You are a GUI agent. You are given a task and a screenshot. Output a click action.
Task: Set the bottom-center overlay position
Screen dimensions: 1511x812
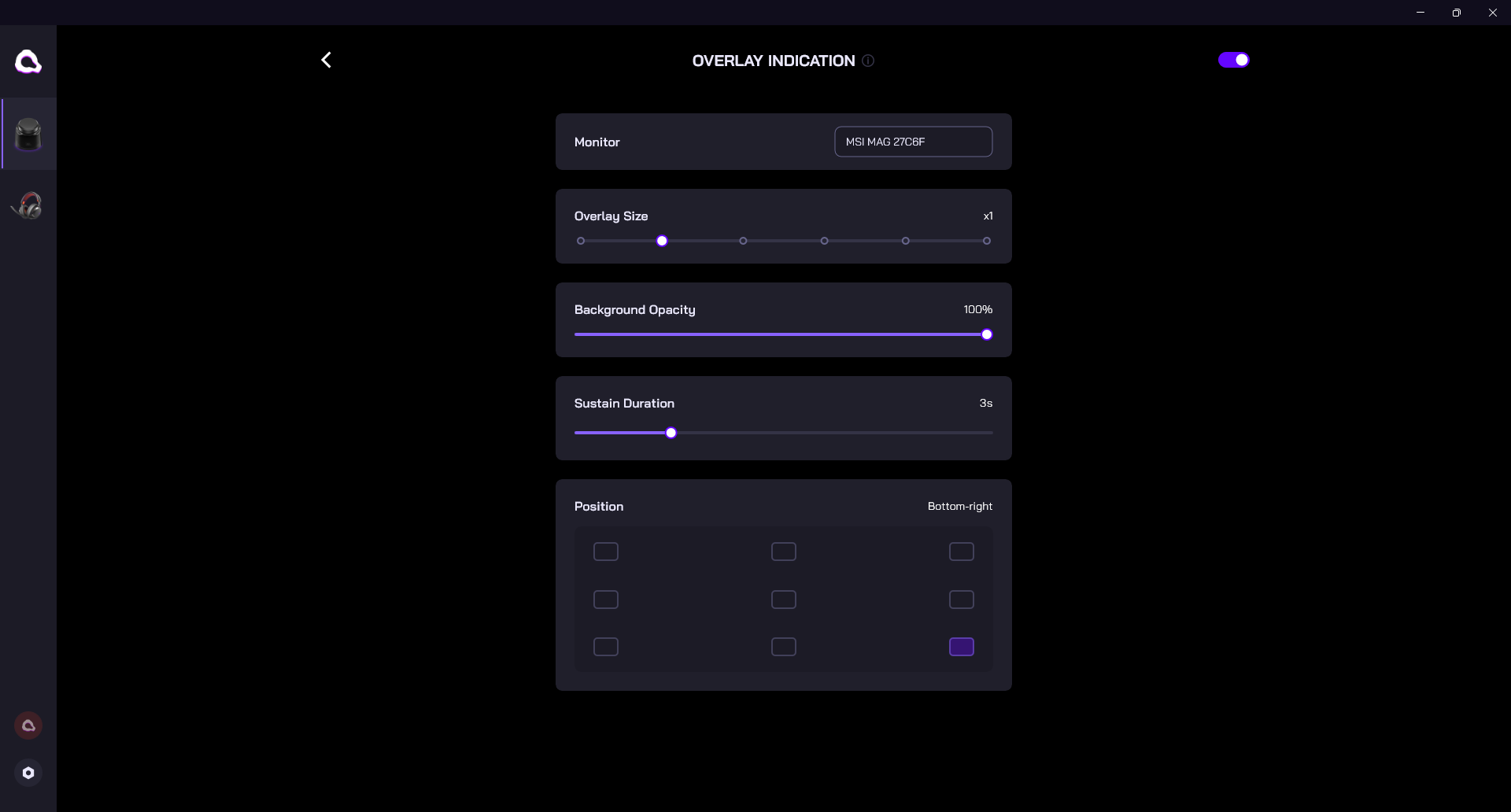pyautogui.click(x=784, y=647)
